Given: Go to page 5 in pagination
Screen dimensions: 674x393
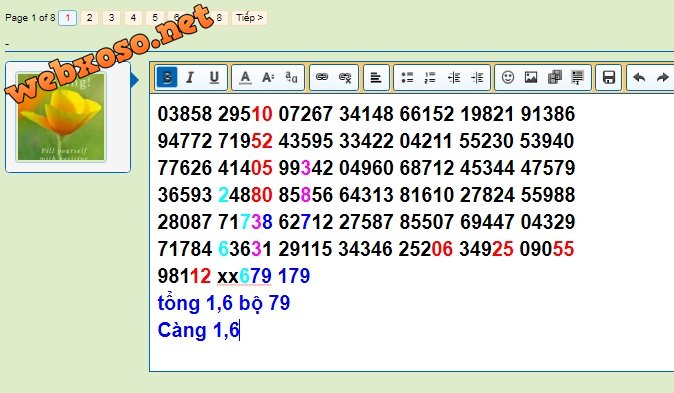Looking at the screenshot, I should pos(155,18).
